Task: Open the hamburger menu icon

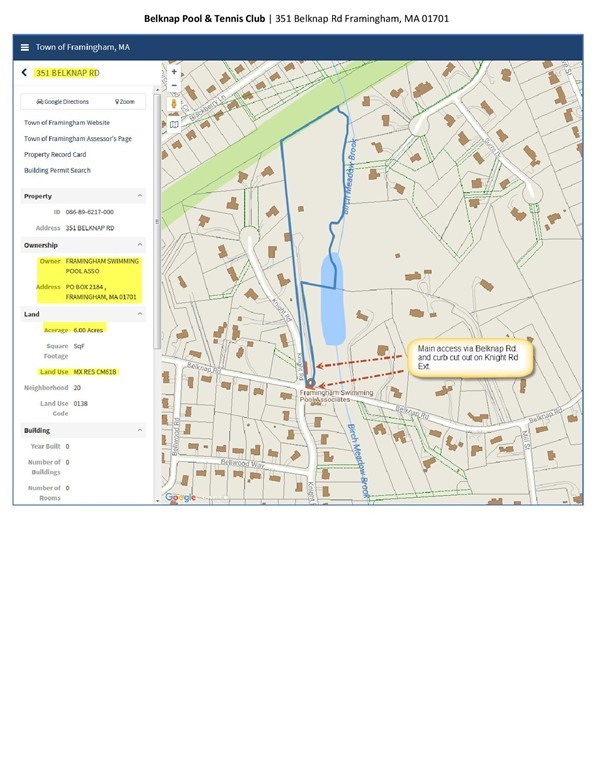Action: point(24,48)
